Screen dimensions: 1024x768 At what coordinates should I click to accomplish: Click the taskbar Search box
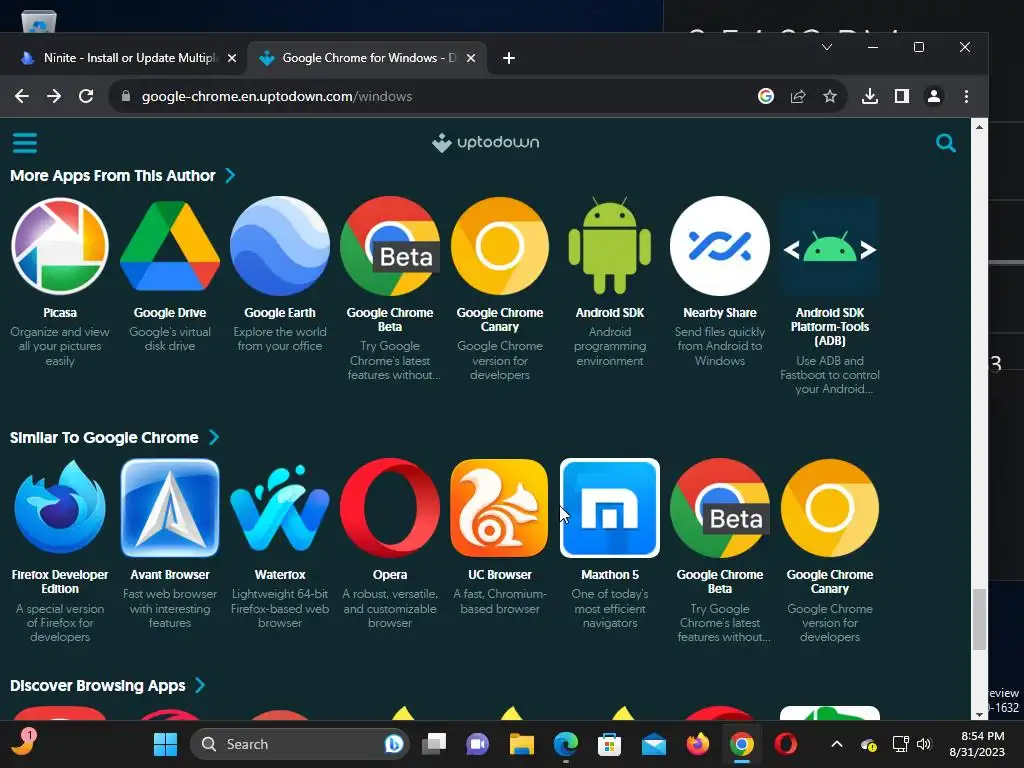(299, 744)
